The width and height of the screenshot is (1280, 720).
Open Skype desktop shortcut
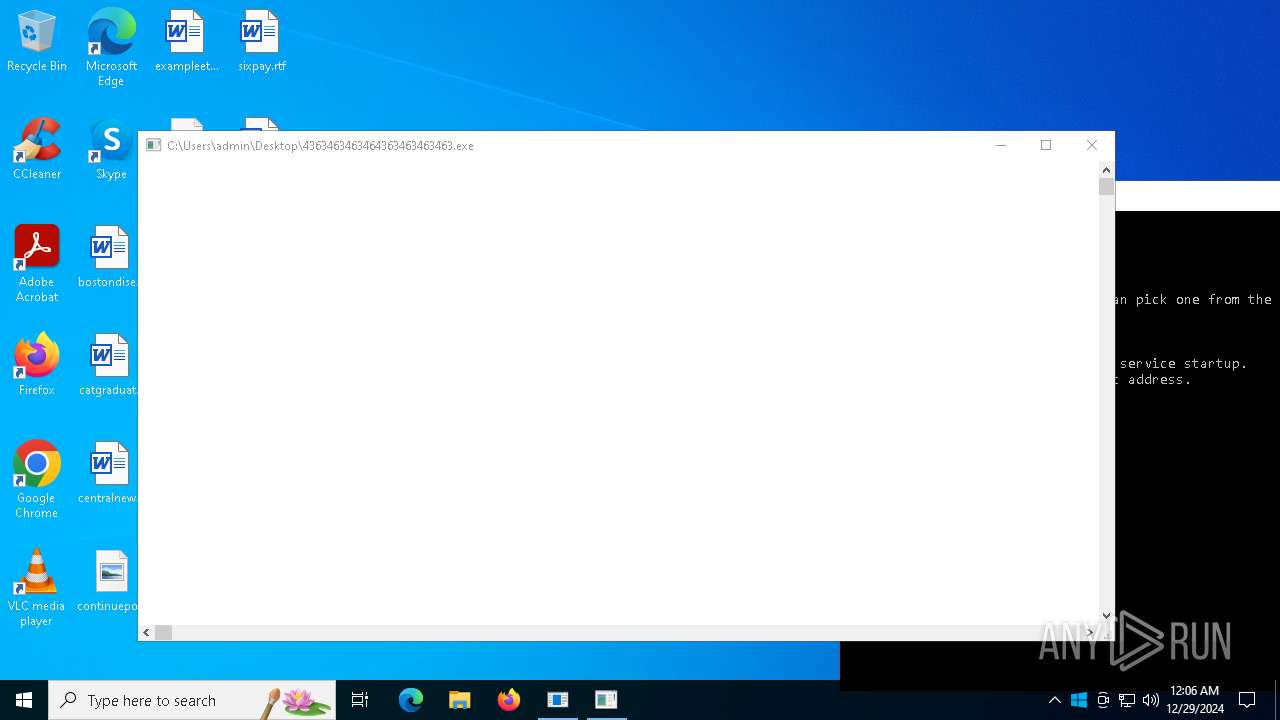coord(111,149)
